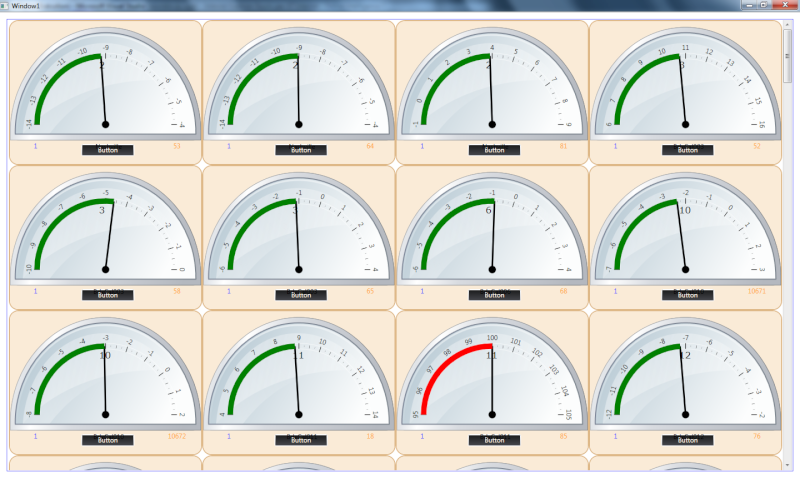Click the Button in the card numbered 64
Viewport: 800px width, 478px height.
pos(301,150)
